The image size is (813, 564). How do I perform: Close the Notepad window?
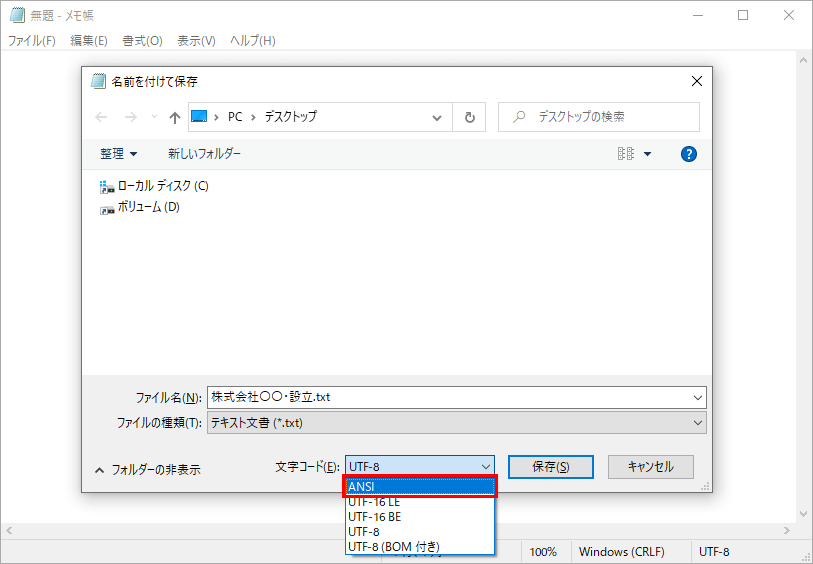click(789, 16)
